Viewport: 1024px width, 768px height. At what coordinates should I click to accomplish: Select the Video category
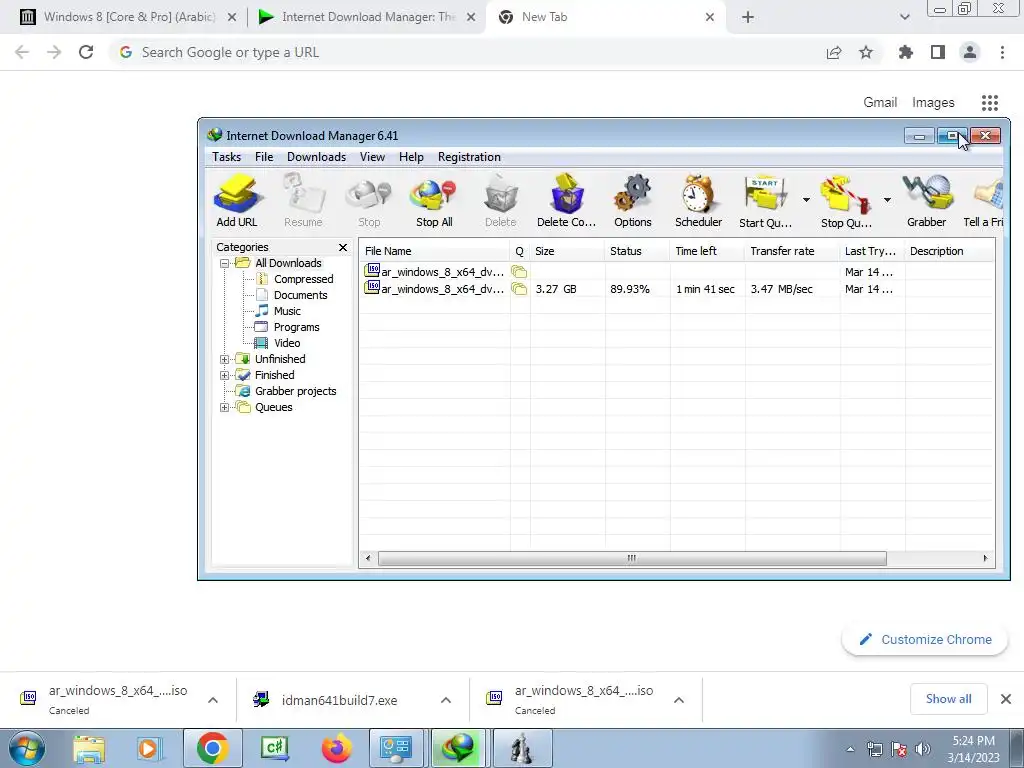pyautogui.click(x=287, y=343)
